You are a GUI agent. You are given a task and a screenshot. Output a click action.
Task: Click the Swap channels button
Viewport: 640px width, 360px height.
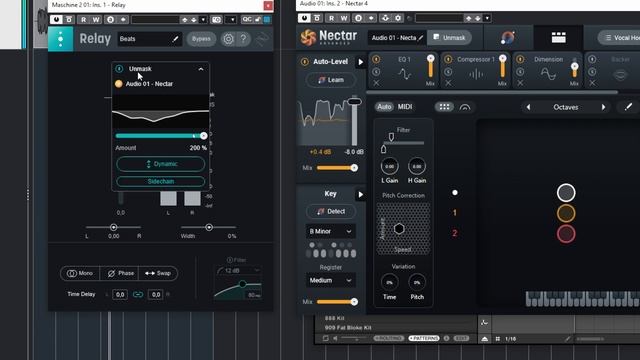pos(158,273)
